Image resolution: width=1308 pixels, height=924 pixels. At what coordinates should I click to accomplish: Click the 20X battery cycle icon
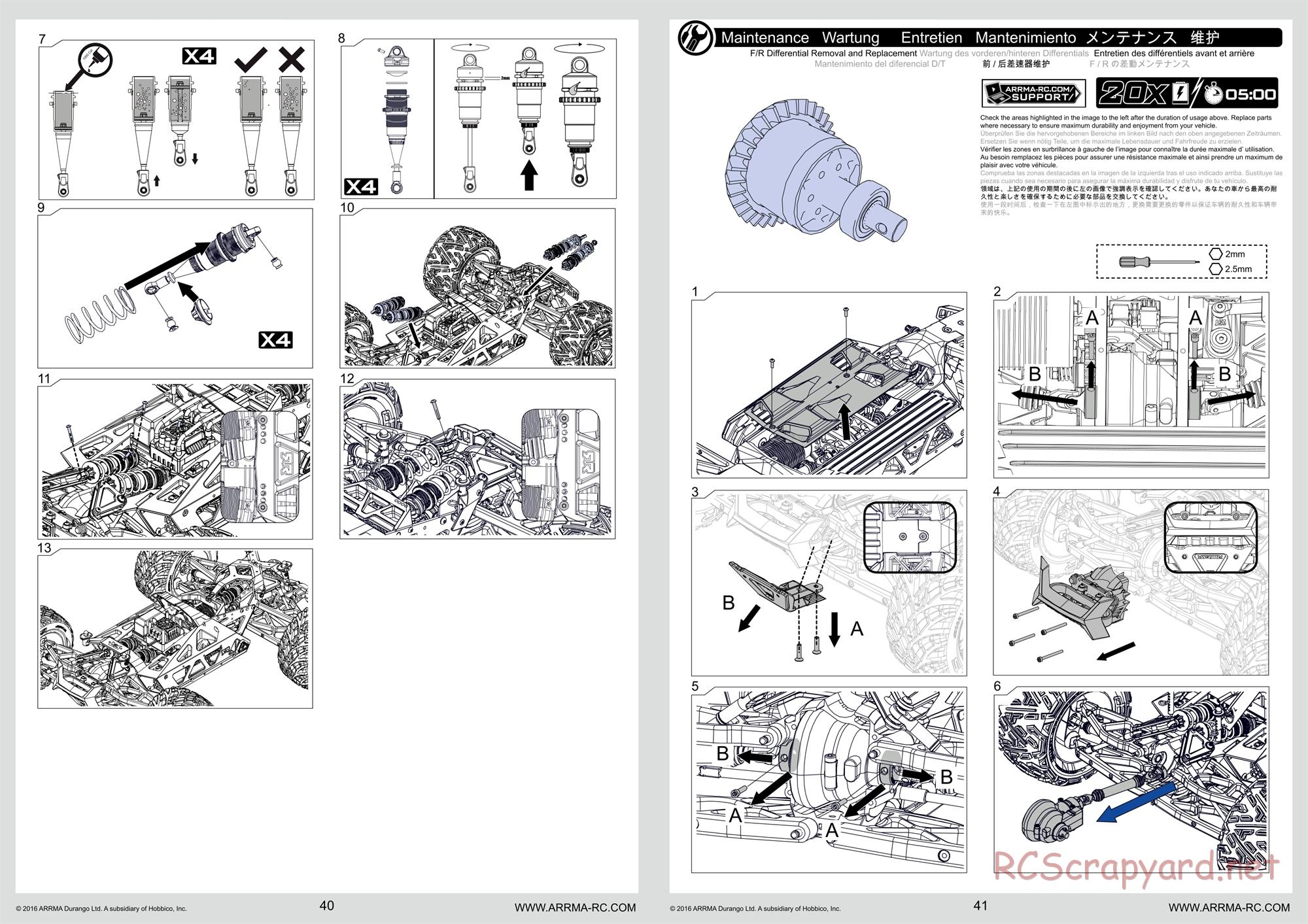(x=1144, y=93)
